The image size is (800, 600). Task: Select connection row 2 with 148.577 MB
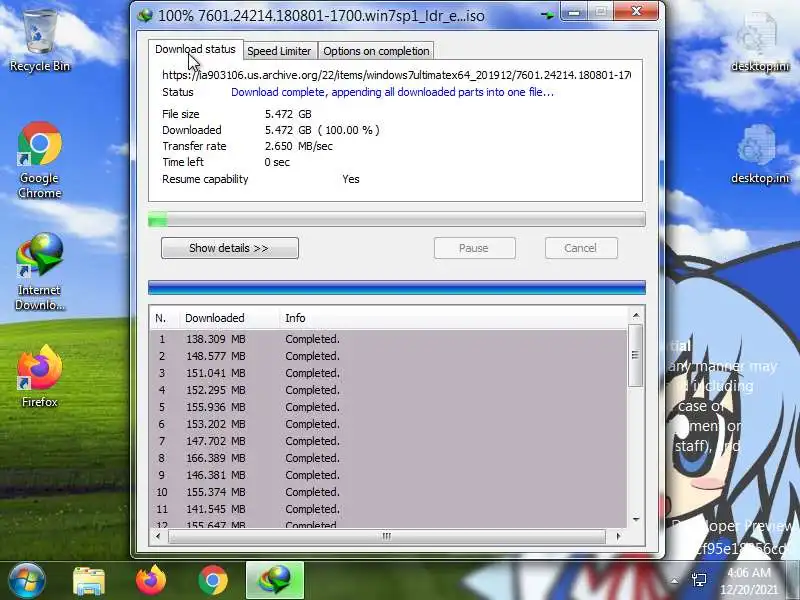[x=388, y=356]
